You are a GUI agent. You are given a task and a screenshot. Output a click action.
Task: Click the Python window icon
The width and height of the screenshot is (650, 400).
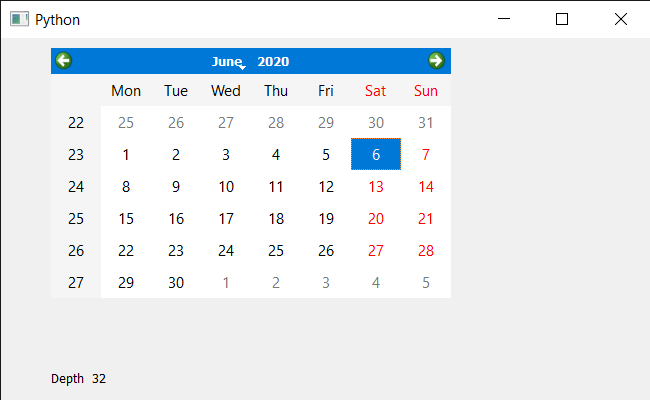tap(19, 19)
